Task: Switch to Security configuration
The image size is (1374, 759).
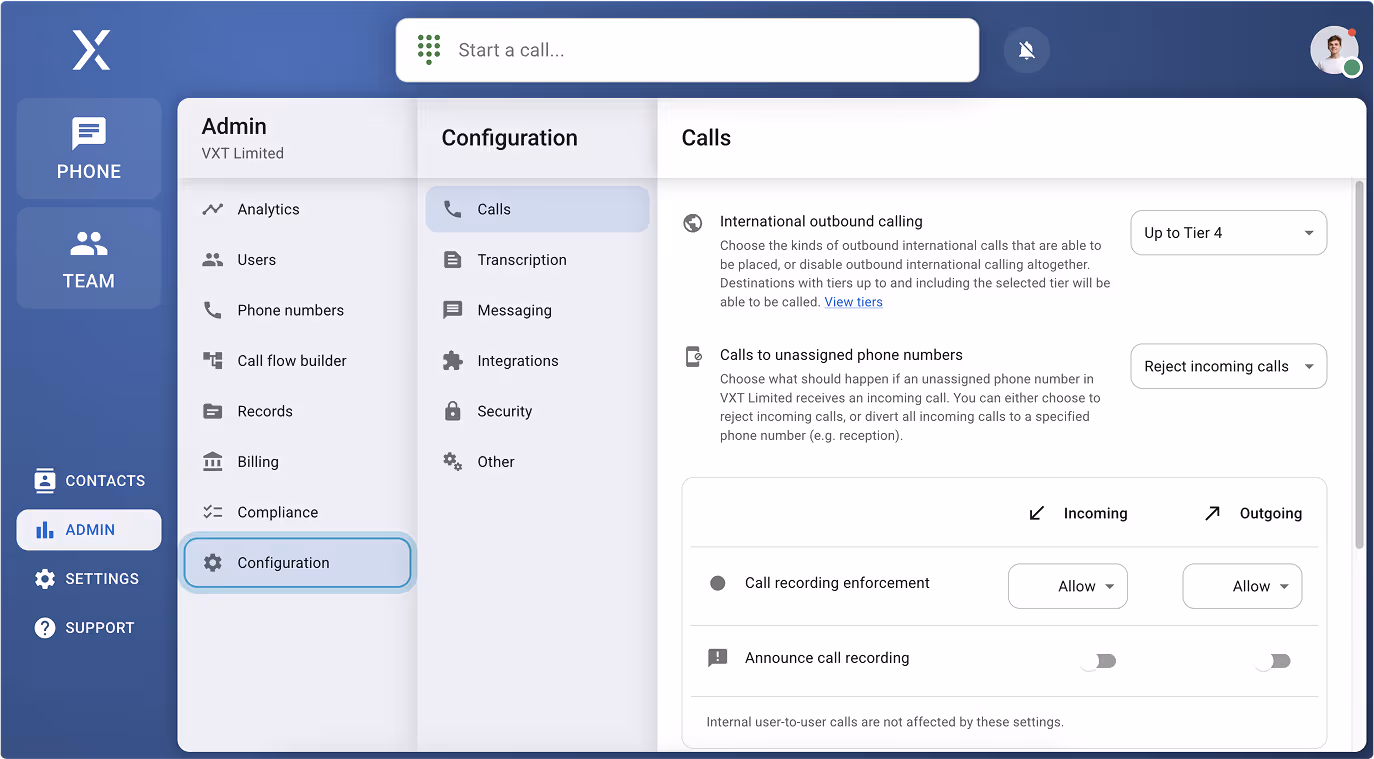Action: tap(537, 411)
